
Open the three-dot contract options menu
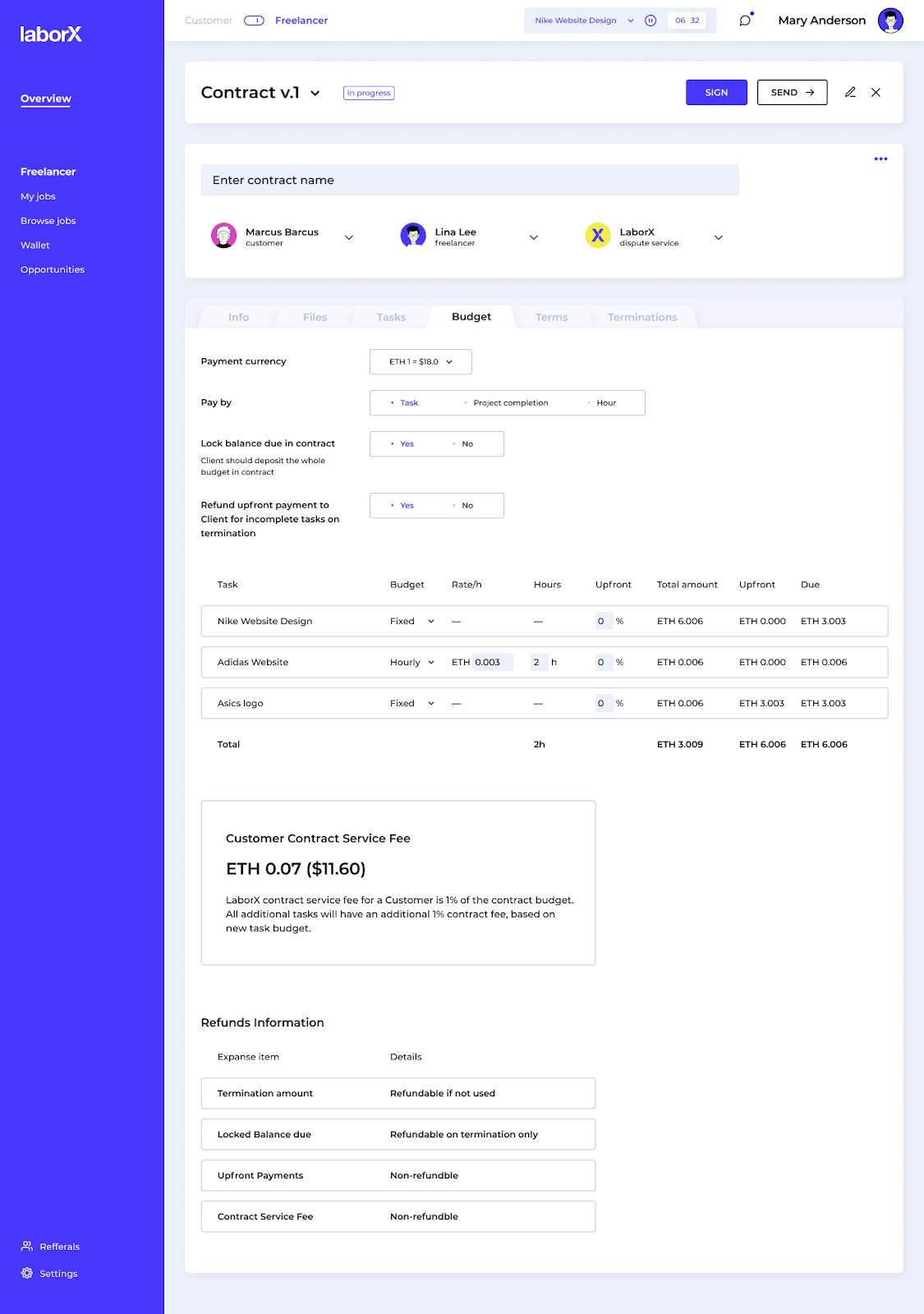880,159
